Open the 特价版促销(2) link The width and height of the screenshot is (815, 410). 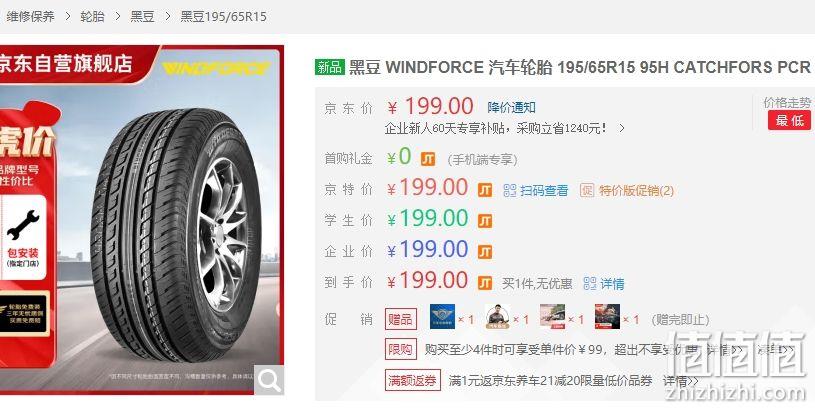(x=636, y=190)
